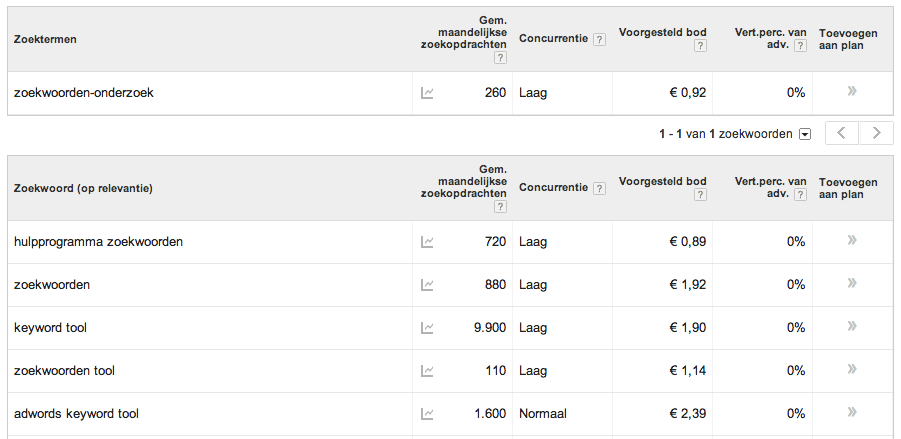Open help for top Voorgesteld bod column
Viewport: 901px width, 439px height.
[x=700, y=46]
